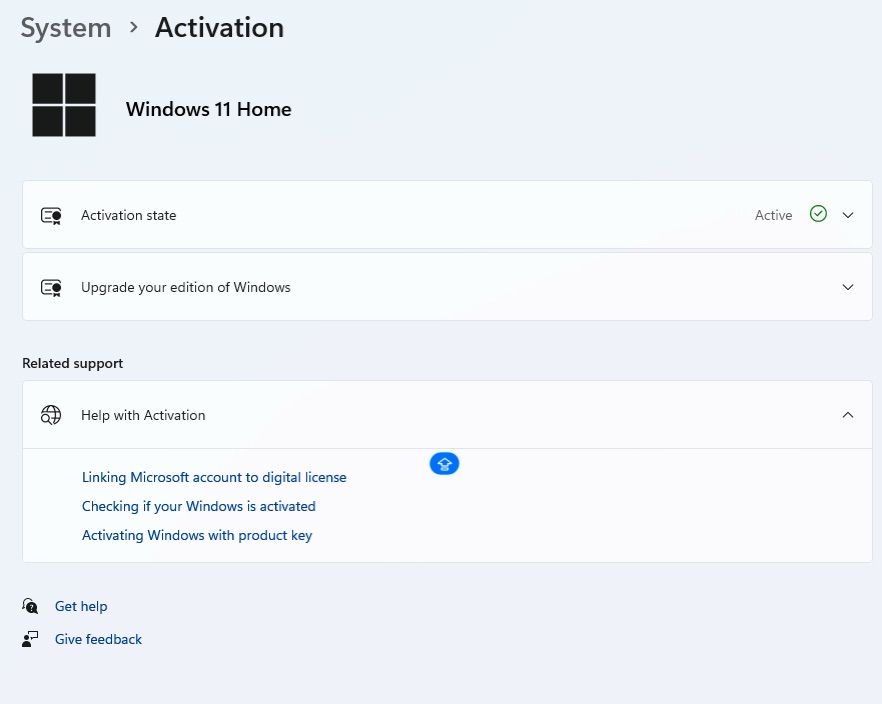
Task: Open the Get help link
Action: pos(81,606)
